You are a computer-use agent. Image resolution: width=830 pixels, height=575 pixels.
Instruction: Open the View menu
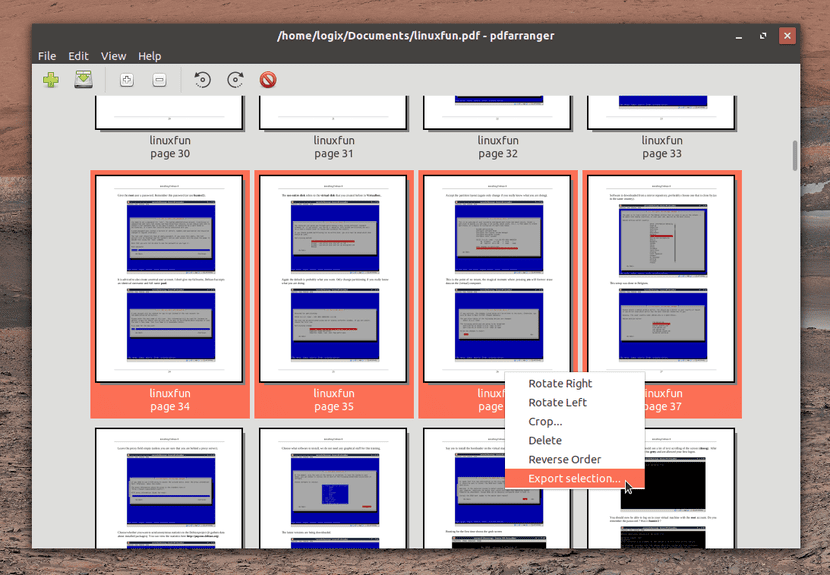[x=113, y=56]
